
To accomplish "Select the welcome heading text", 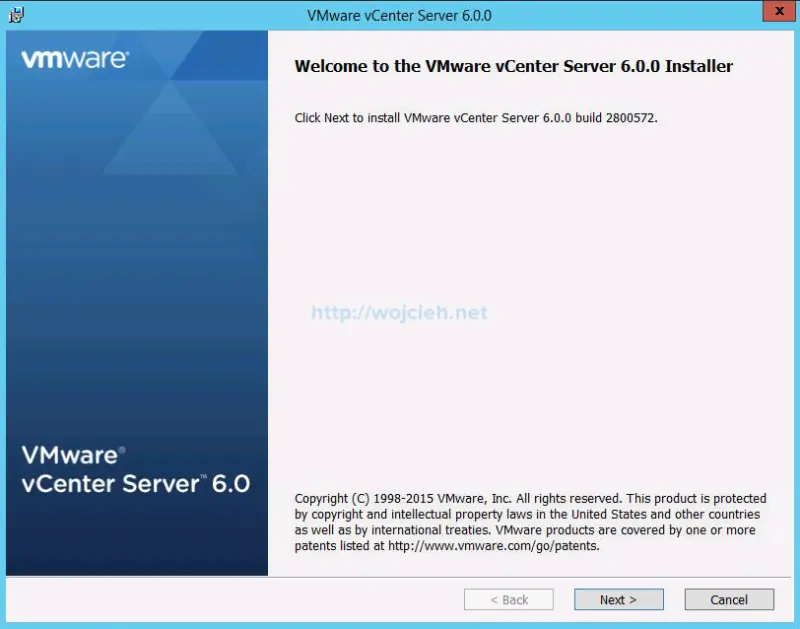I will coord(512,67).
